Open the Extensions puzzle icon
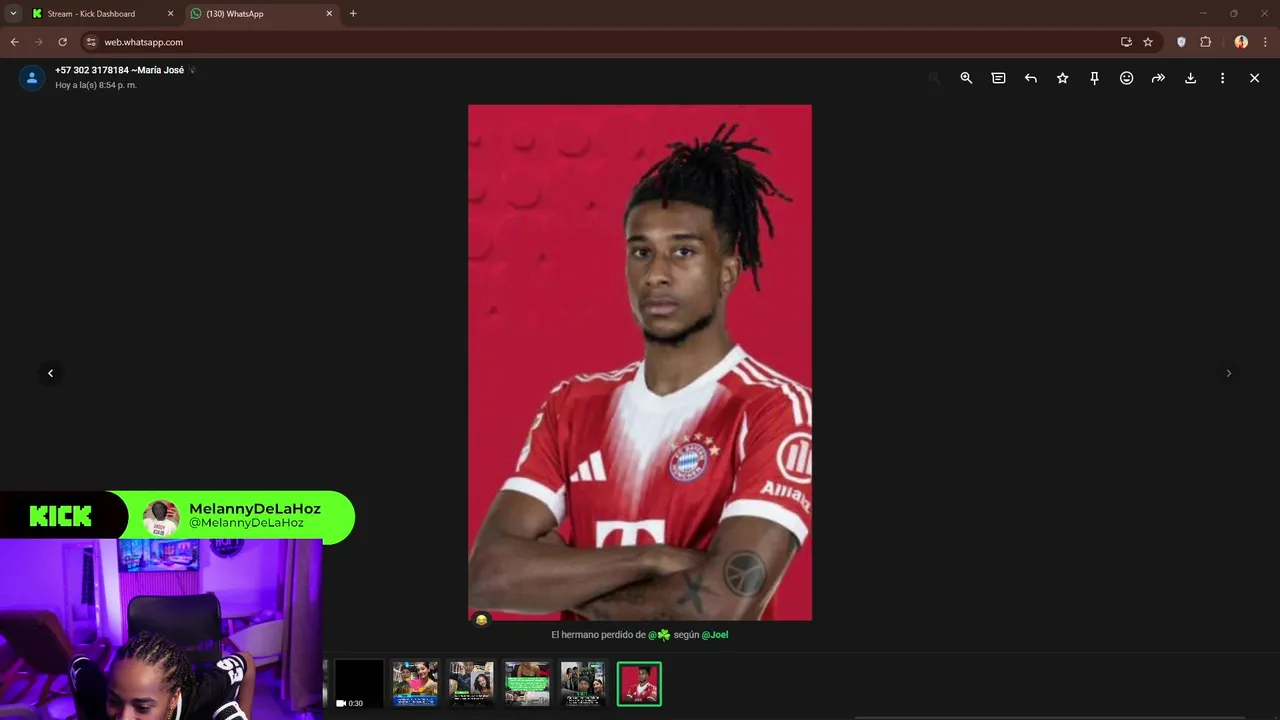Viewport: 1280px width, 720px height. pyautogui.click(x=1205, y=42)
